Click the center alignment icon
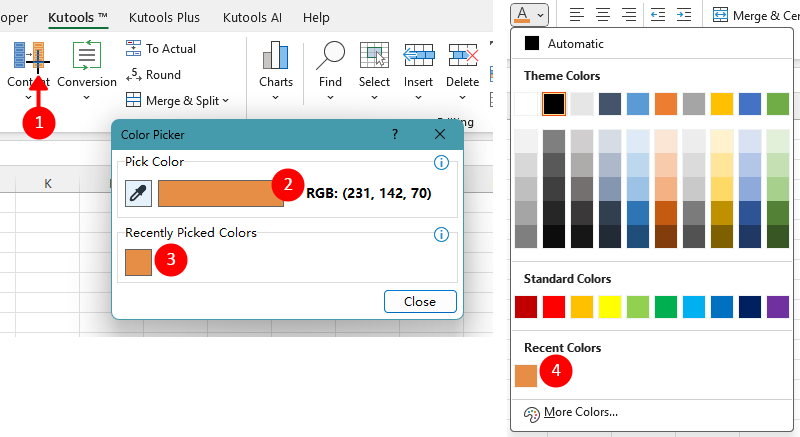Viewport: 800px width, 437px height. [x=603, y=15]
